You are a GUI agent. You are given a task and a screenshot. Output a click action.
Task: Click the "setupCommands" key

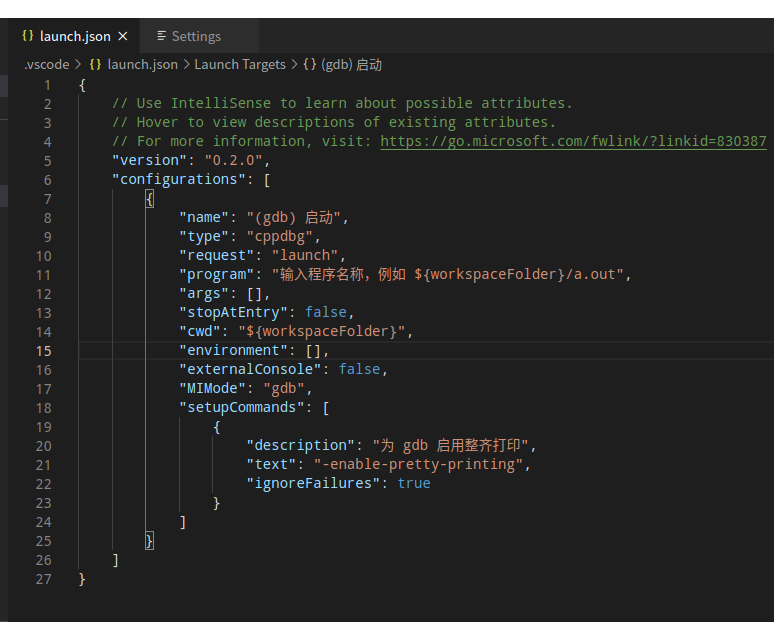[242, 407]
